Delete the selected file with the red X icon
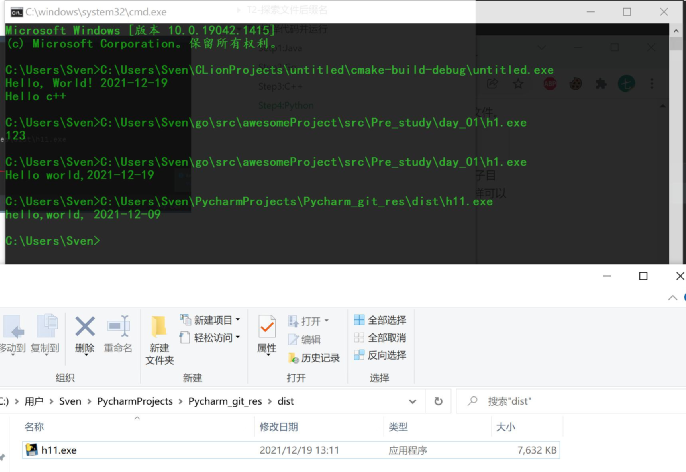686x472 pixels. coord(85,326)
